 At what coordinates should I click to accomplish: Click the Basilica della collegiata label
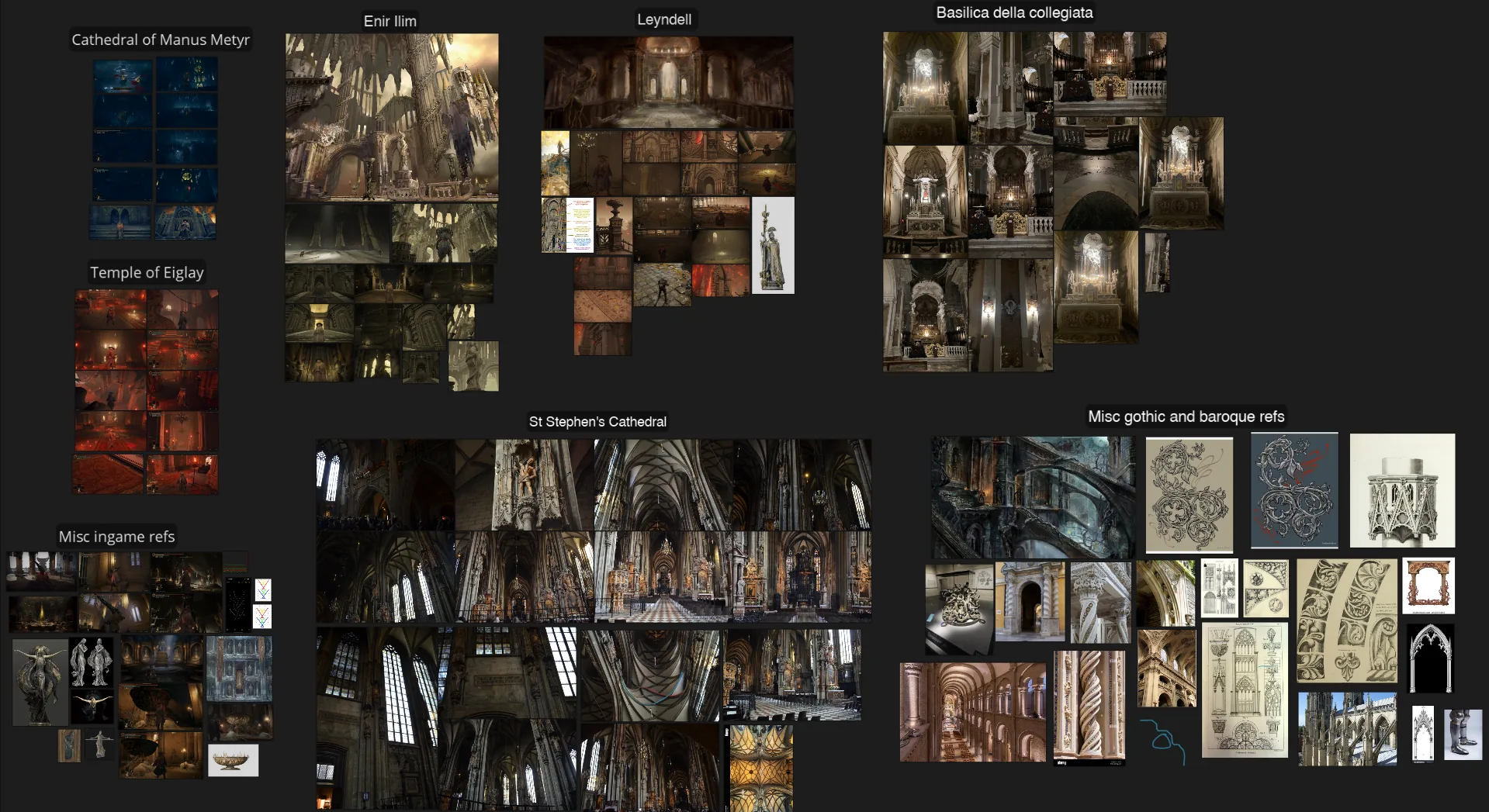(x=1014, y=12)
